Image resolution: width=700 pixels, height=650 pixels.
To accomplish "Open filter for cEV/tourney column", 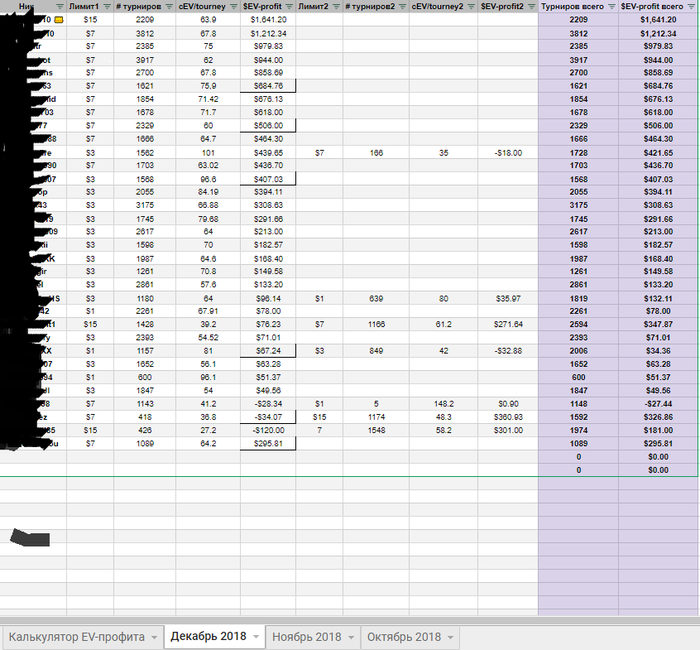I will [233, 7].
